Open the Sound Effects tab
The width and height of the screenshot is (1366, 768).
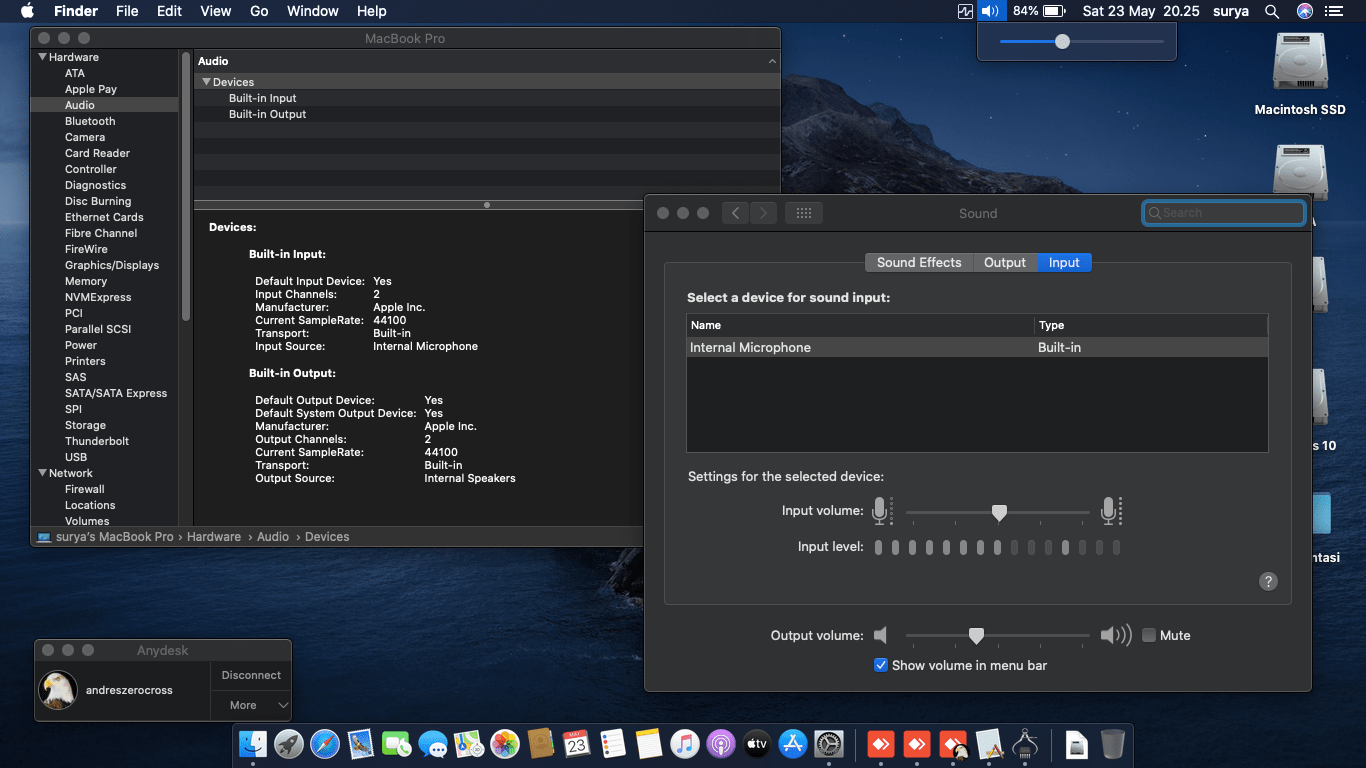918,262
